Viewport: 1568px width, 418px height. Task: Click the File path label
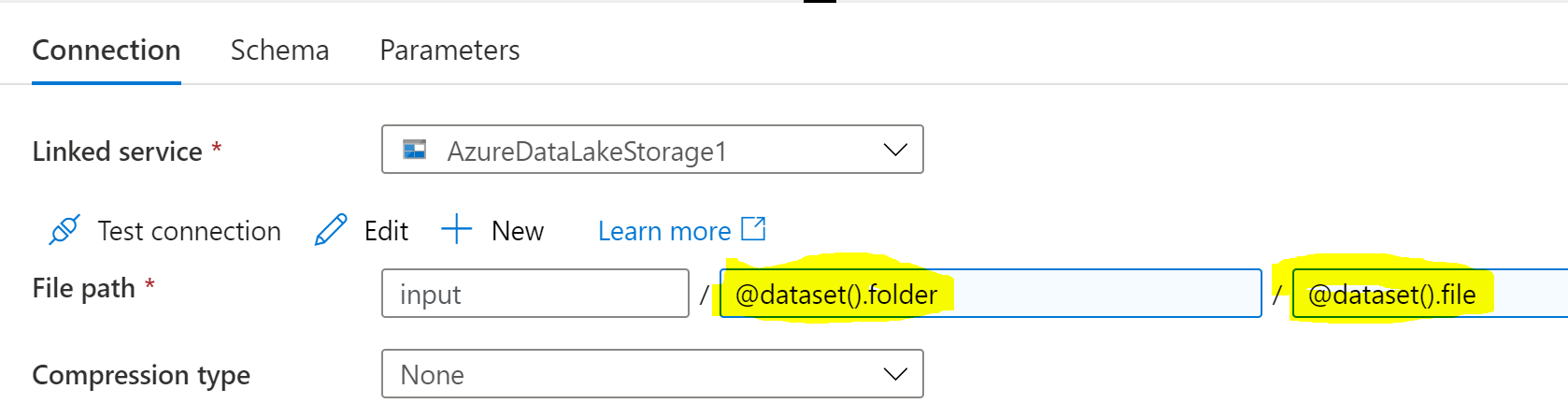point(83,288)
